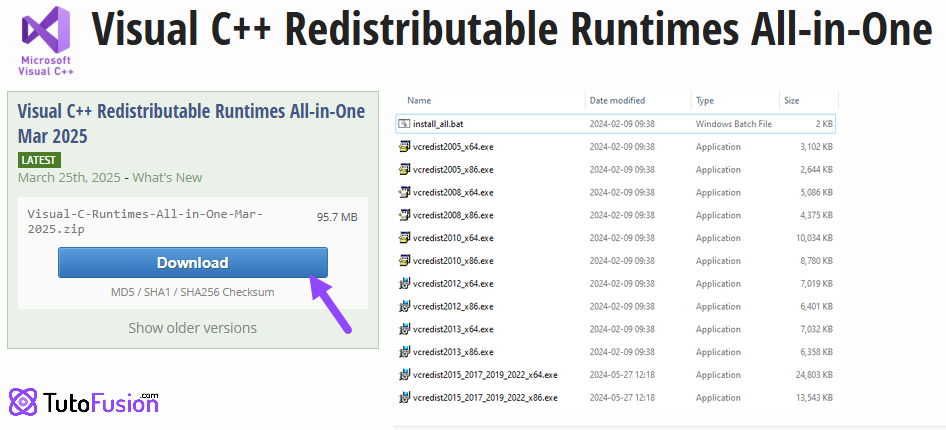
Task: Click the vcredist2013_x86.exe installer icon
Action: [x=404, y=352]
